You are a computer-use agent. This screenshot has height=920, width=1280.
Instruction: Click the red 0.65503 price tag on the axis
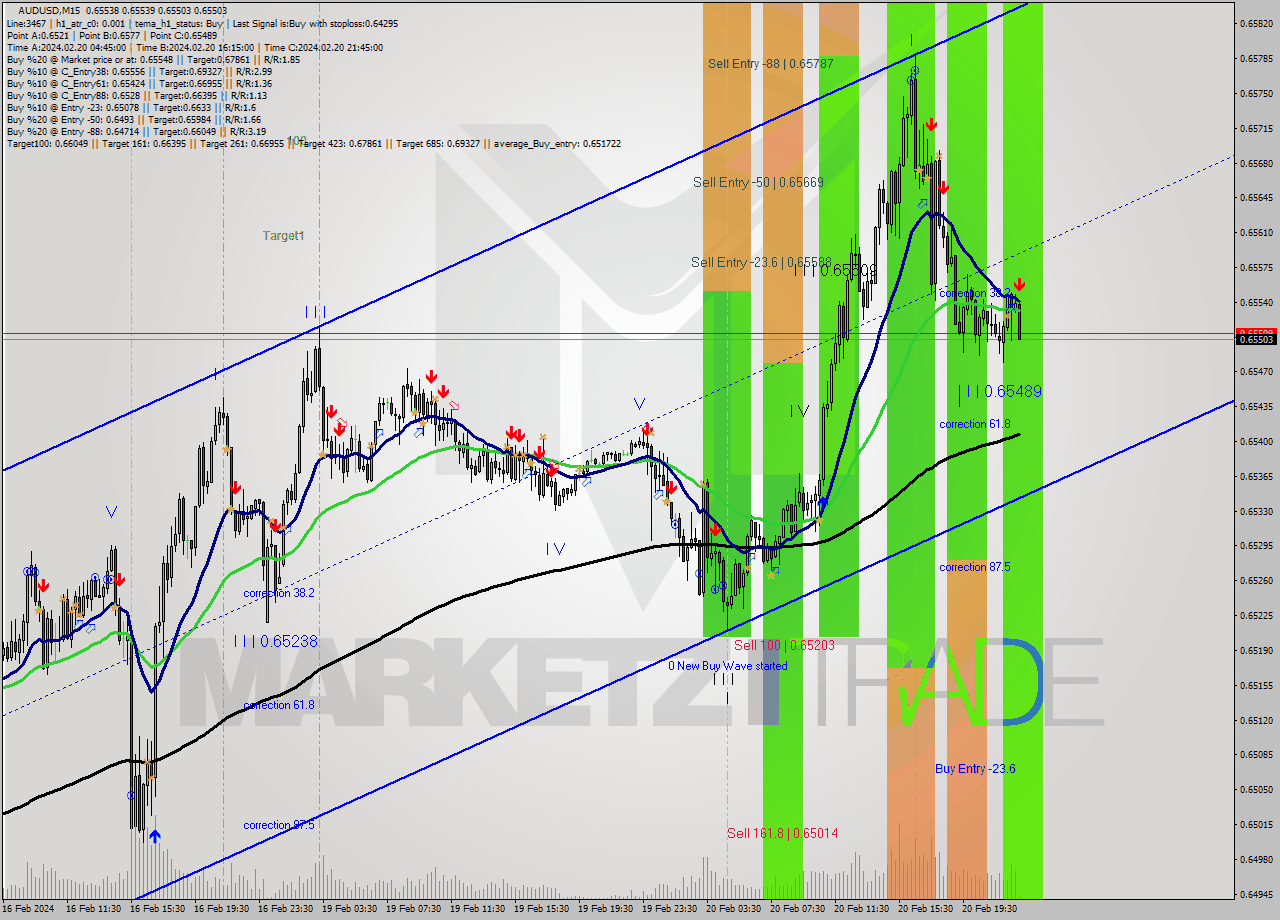(1256, 333)
